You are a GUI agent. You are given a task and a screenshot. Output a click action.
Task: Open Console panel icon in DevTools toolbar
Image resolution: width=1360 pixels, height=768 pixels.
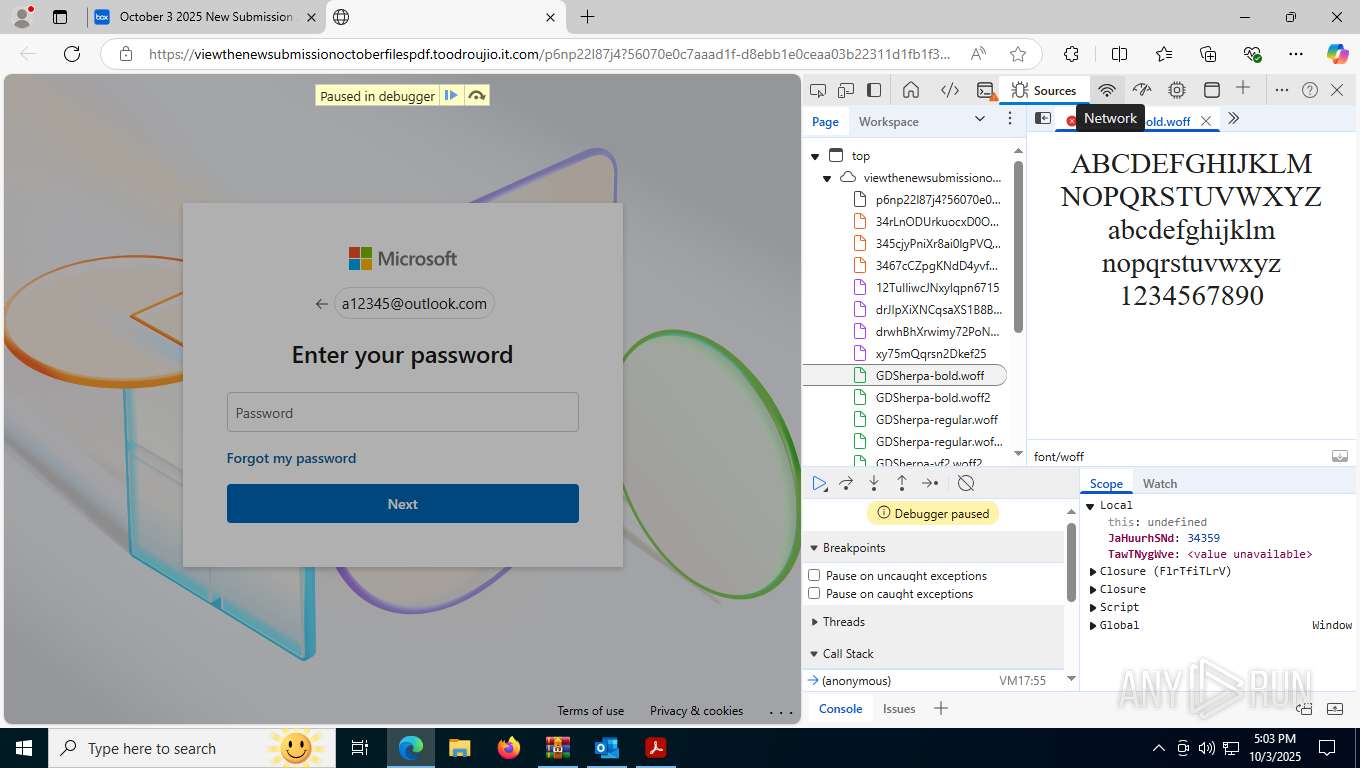[986, 90]
